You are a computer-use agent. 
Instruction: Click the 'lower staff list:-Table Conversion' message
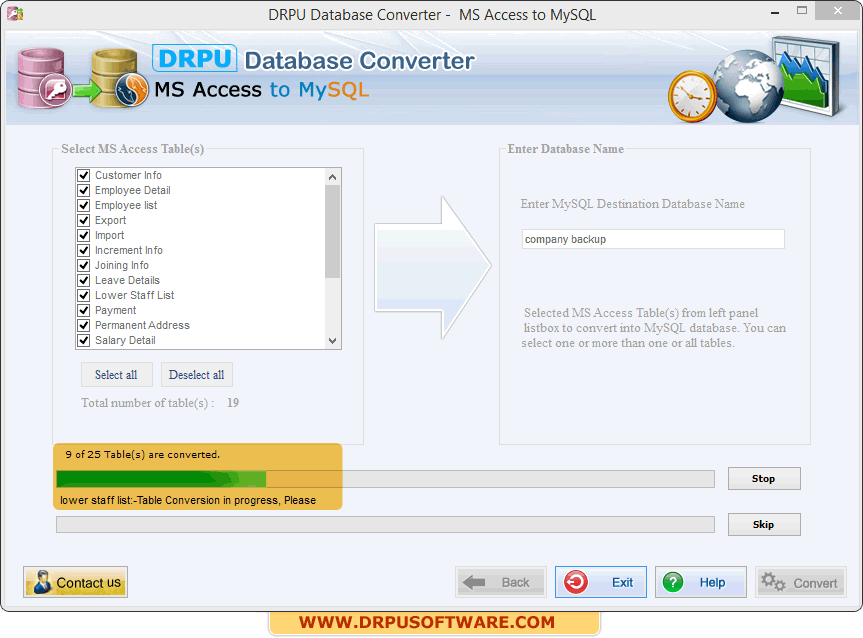tap(188, 500)
